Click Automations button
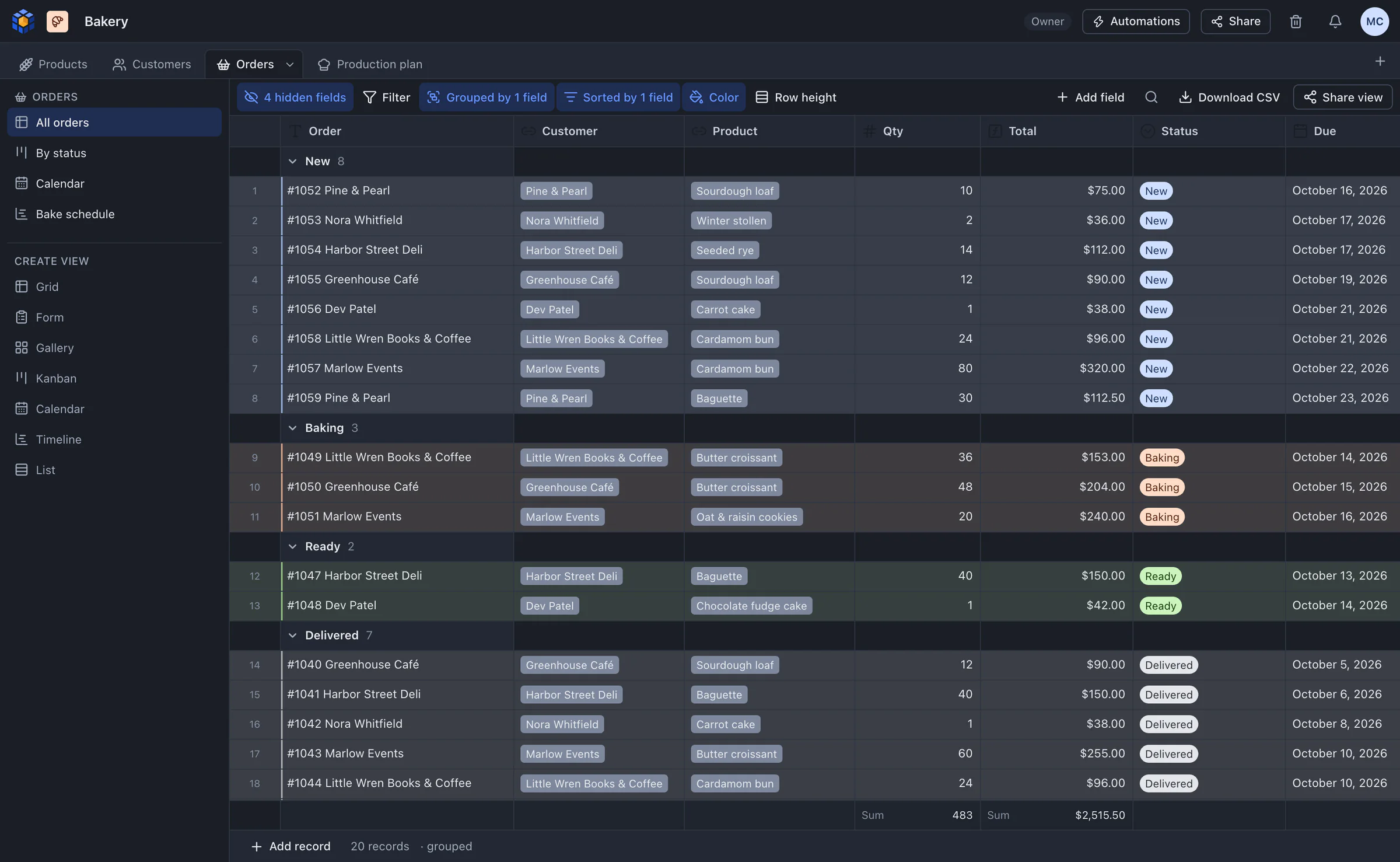This screenshot has height=862, width=1400. [x=1136, y=22]
